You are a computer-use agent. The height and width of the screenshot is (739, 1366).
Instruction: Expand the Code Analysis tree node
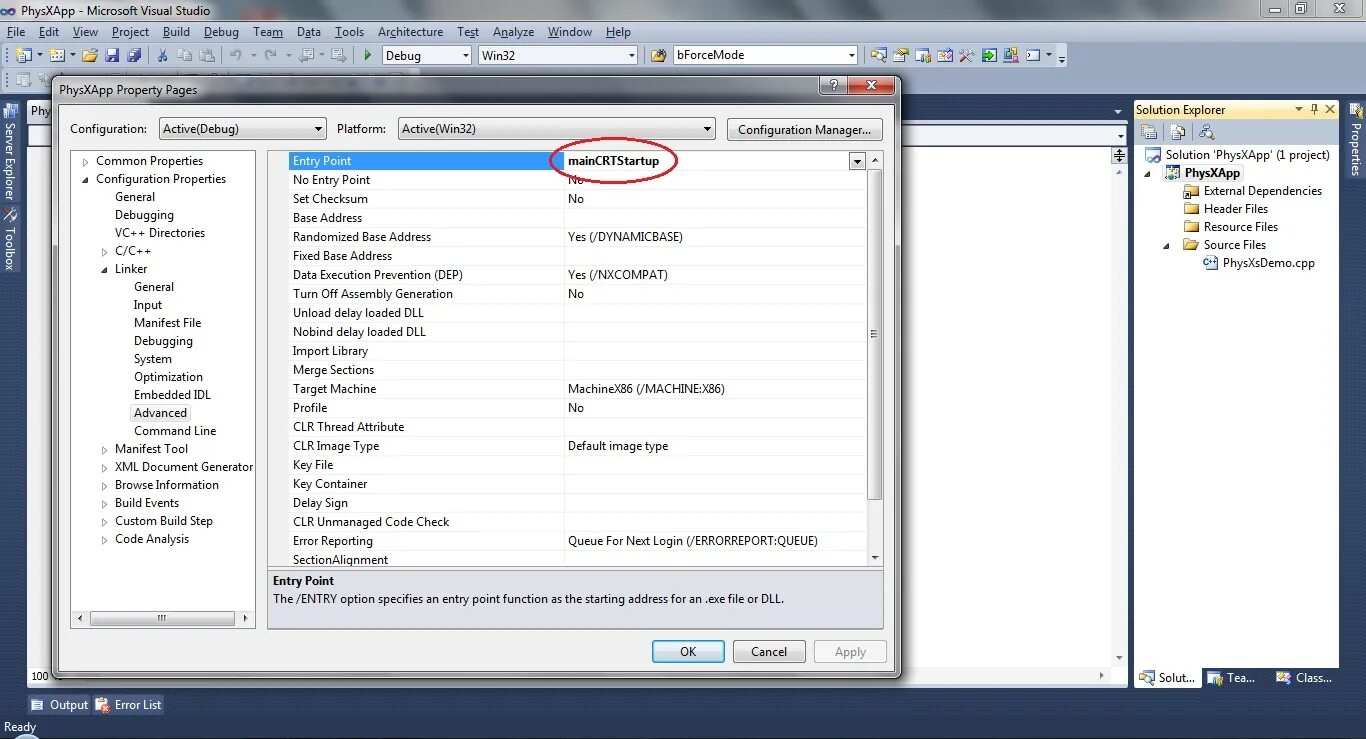[105, 540]
